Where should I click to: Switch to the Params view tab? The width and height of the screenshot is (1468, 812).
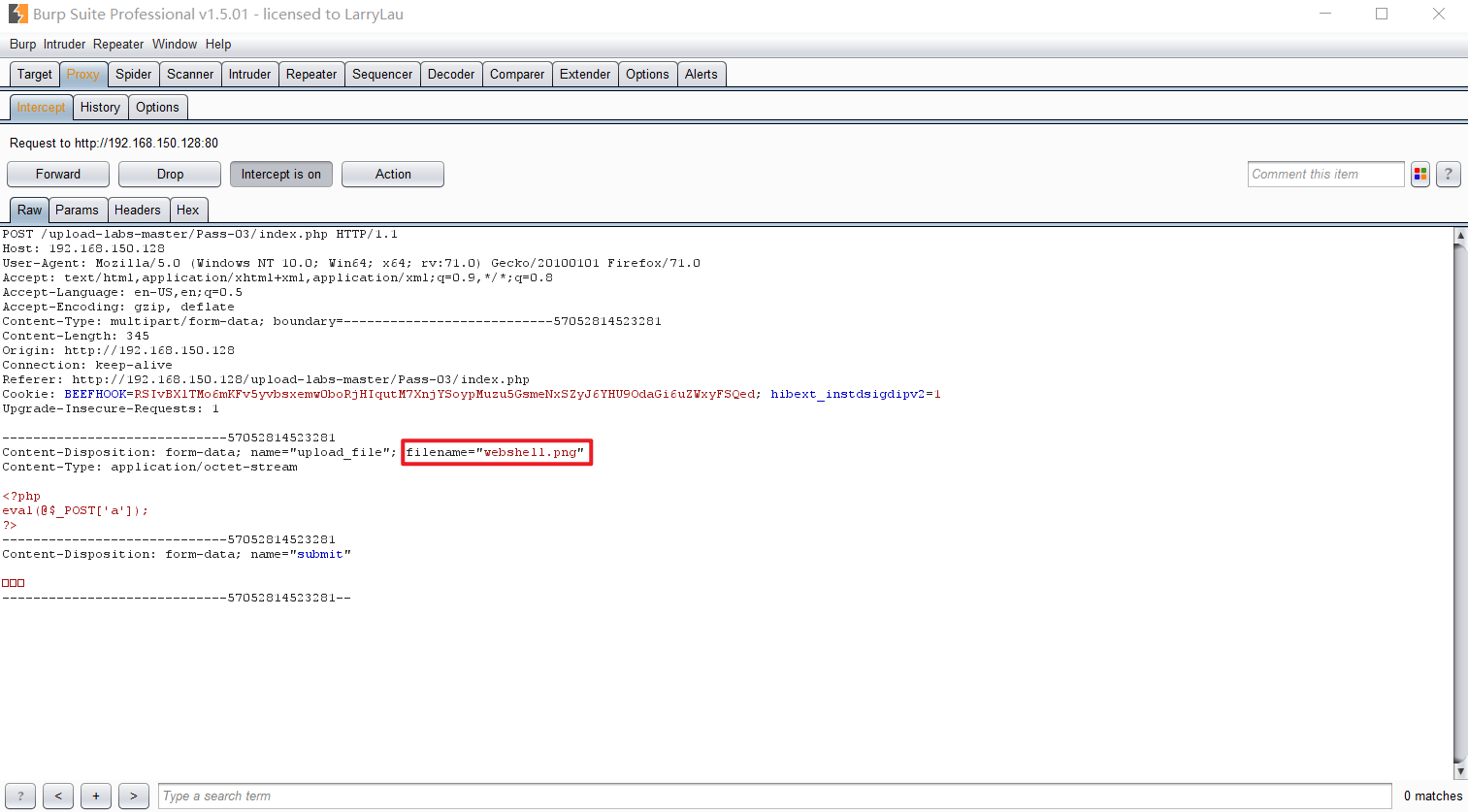tap(77, 210)
